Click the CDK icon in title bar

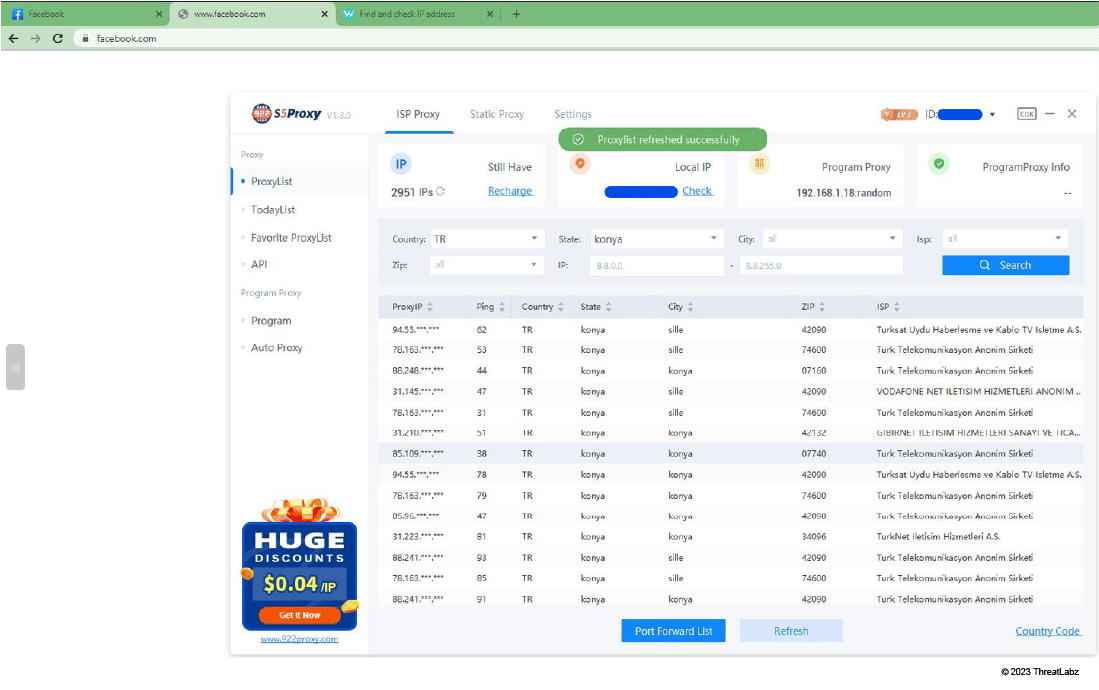[1026, 114]
